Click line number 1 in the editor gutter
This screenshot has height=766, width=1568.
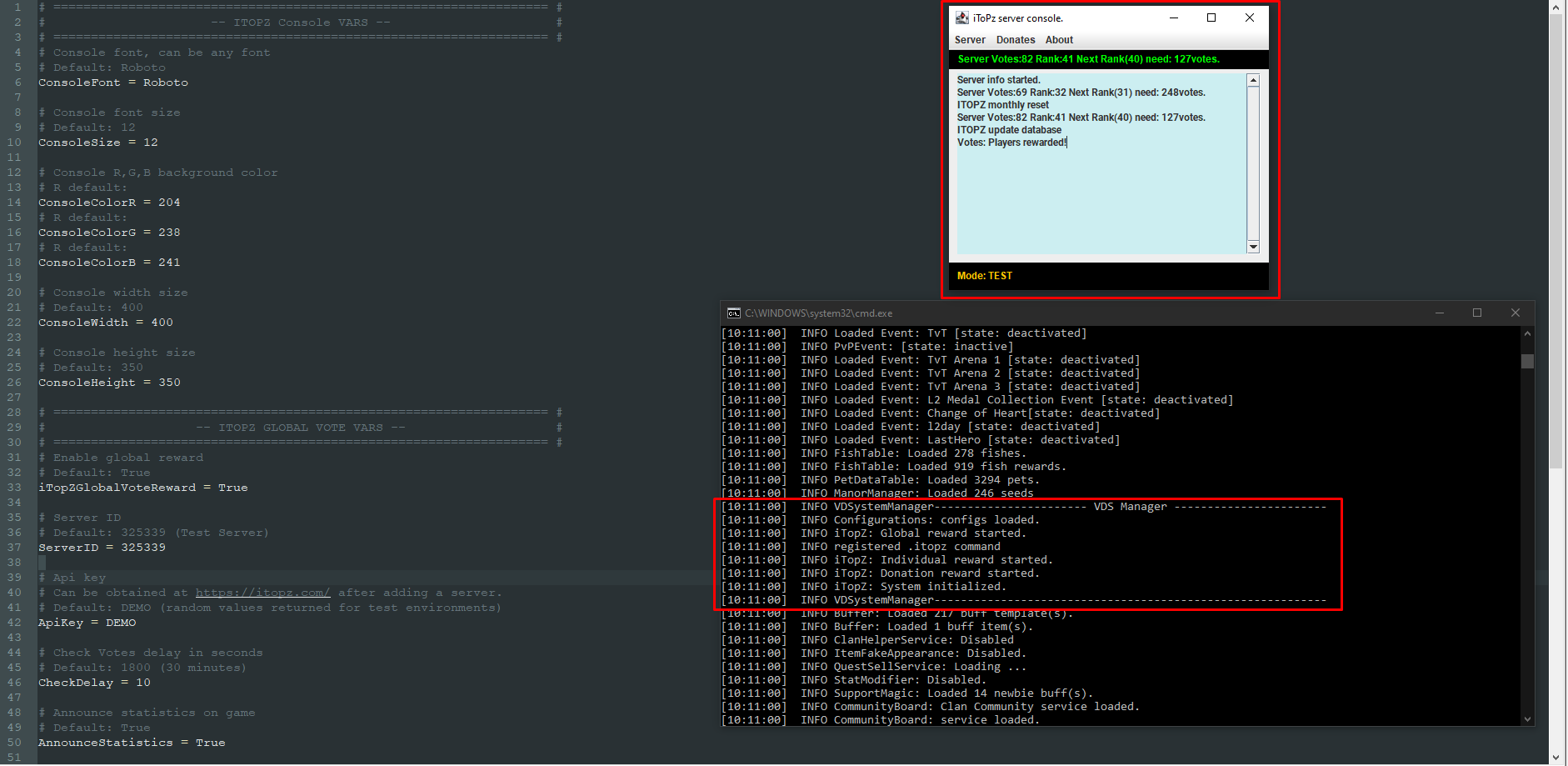tap(17, 8)
